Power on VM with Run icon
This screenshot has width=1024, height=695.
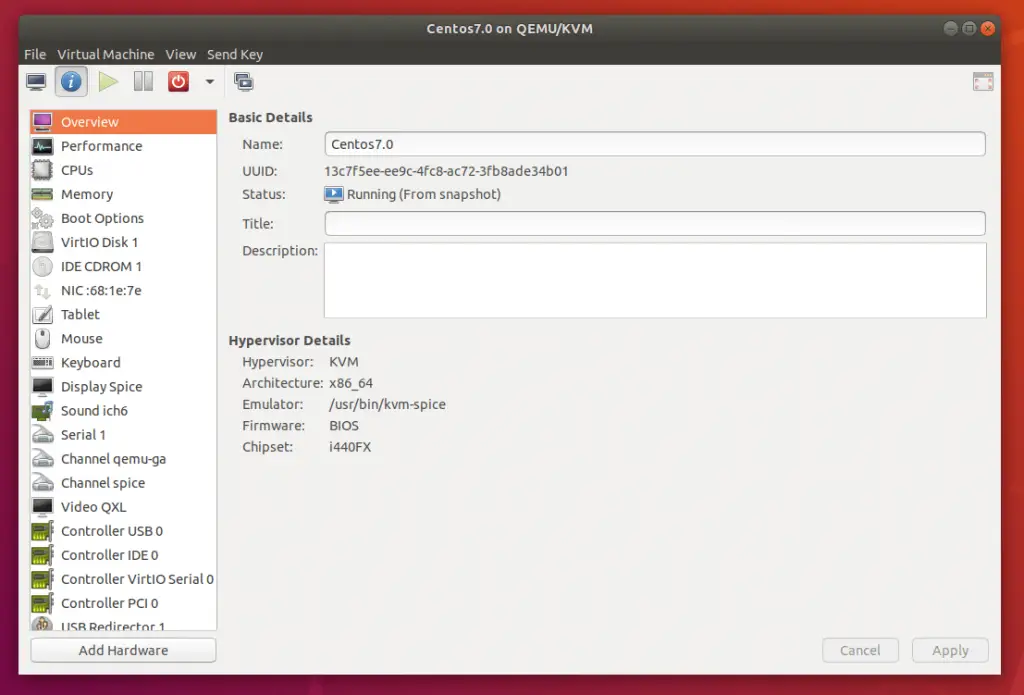[108, 82]
